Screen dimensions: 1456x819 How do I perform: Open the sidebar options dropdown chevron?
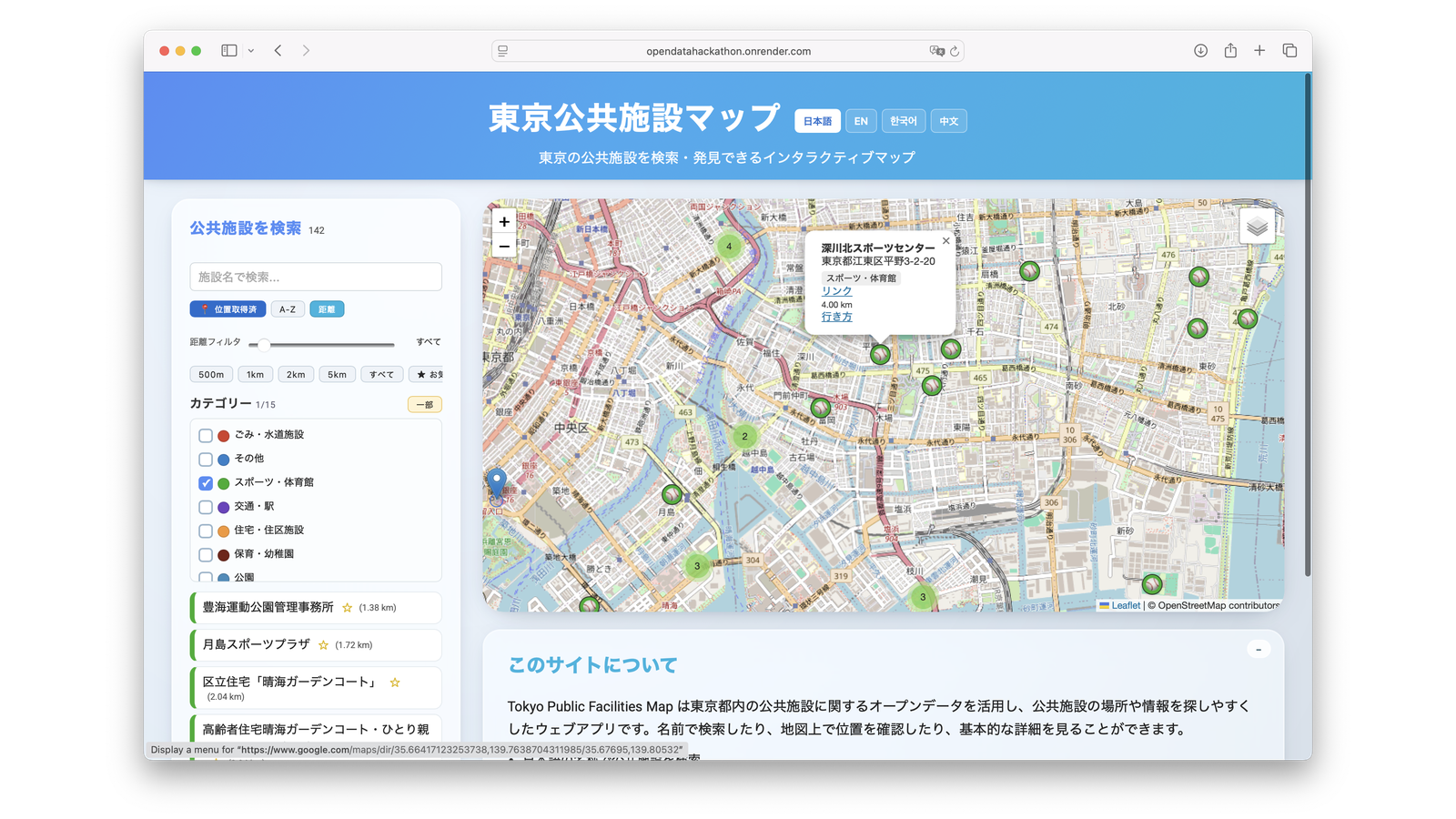click(x=251, y=51)
